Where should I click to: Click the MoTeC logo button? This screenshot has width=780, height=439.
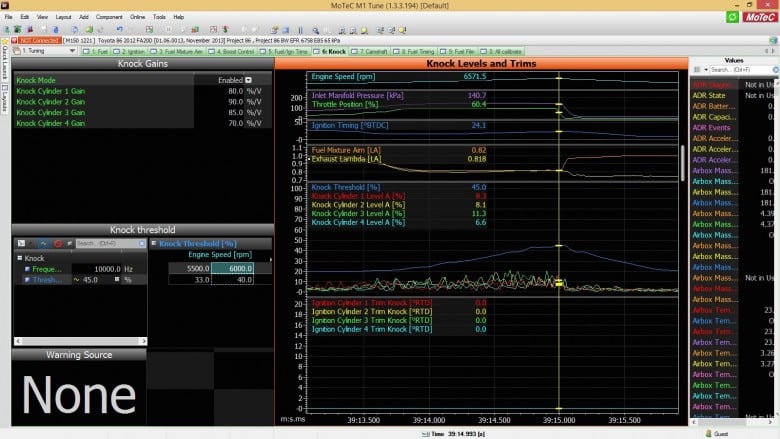tap(760, 17)
